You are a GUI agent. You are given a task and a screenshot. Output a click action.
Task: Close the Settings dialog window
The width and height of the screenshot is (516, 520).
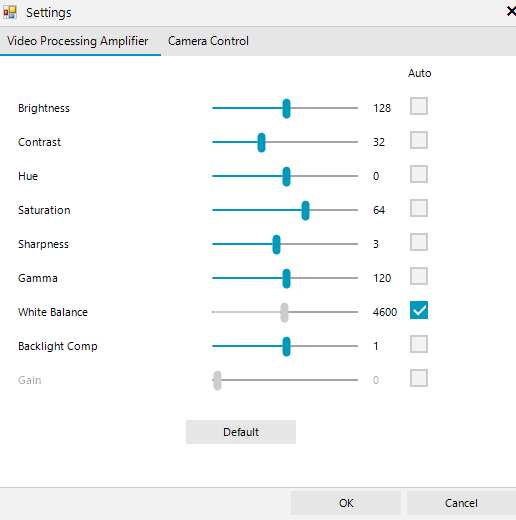click(511, 11)
